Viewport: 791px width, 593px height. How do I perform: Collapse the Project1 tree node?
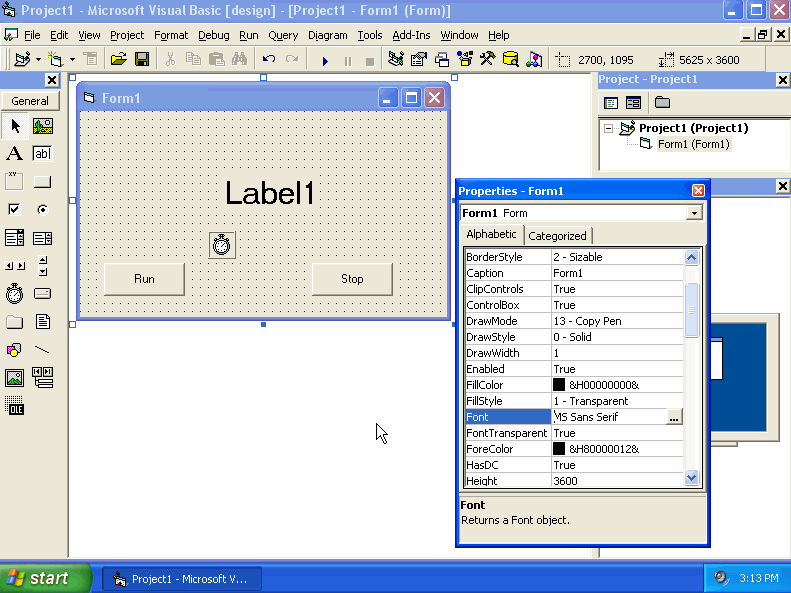(x=608, y=128)
